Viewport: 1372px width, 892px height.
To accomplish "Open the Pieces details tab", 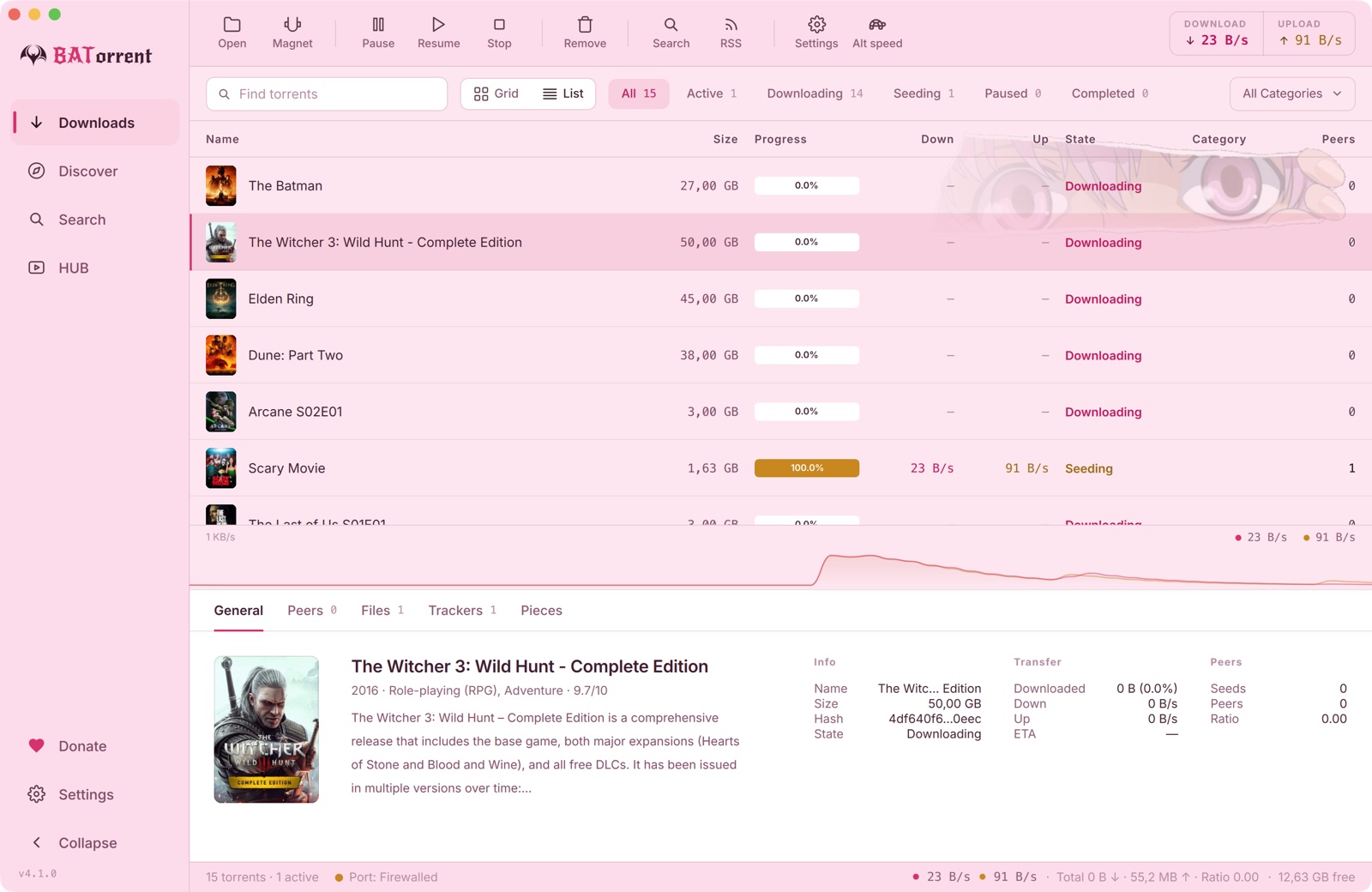I will (541, 611).
